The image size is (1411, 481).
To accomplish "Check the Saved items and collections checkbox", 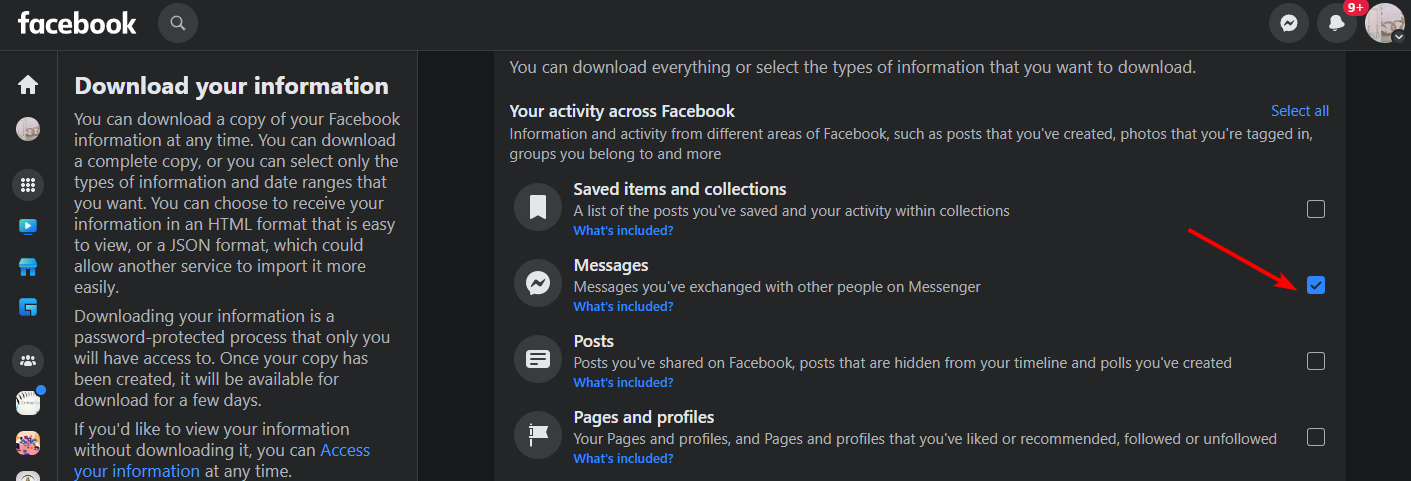I will coord(1316,209).
